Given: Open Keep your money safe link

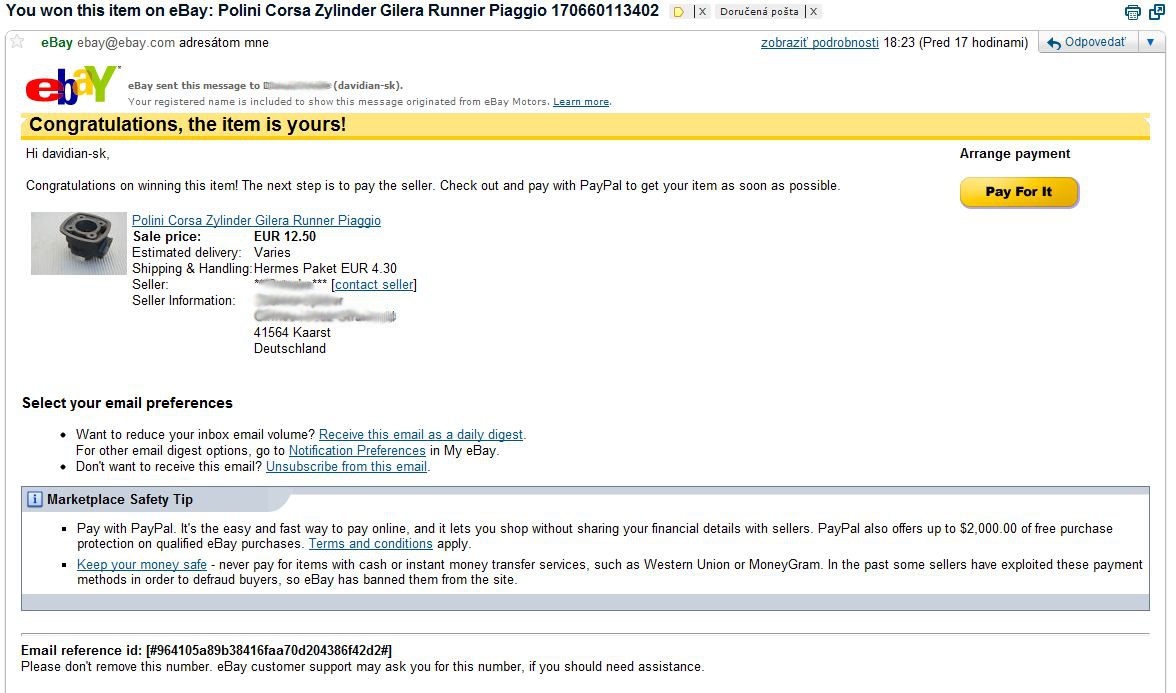Looking at the screenshot, I should (x=142, y=565).
